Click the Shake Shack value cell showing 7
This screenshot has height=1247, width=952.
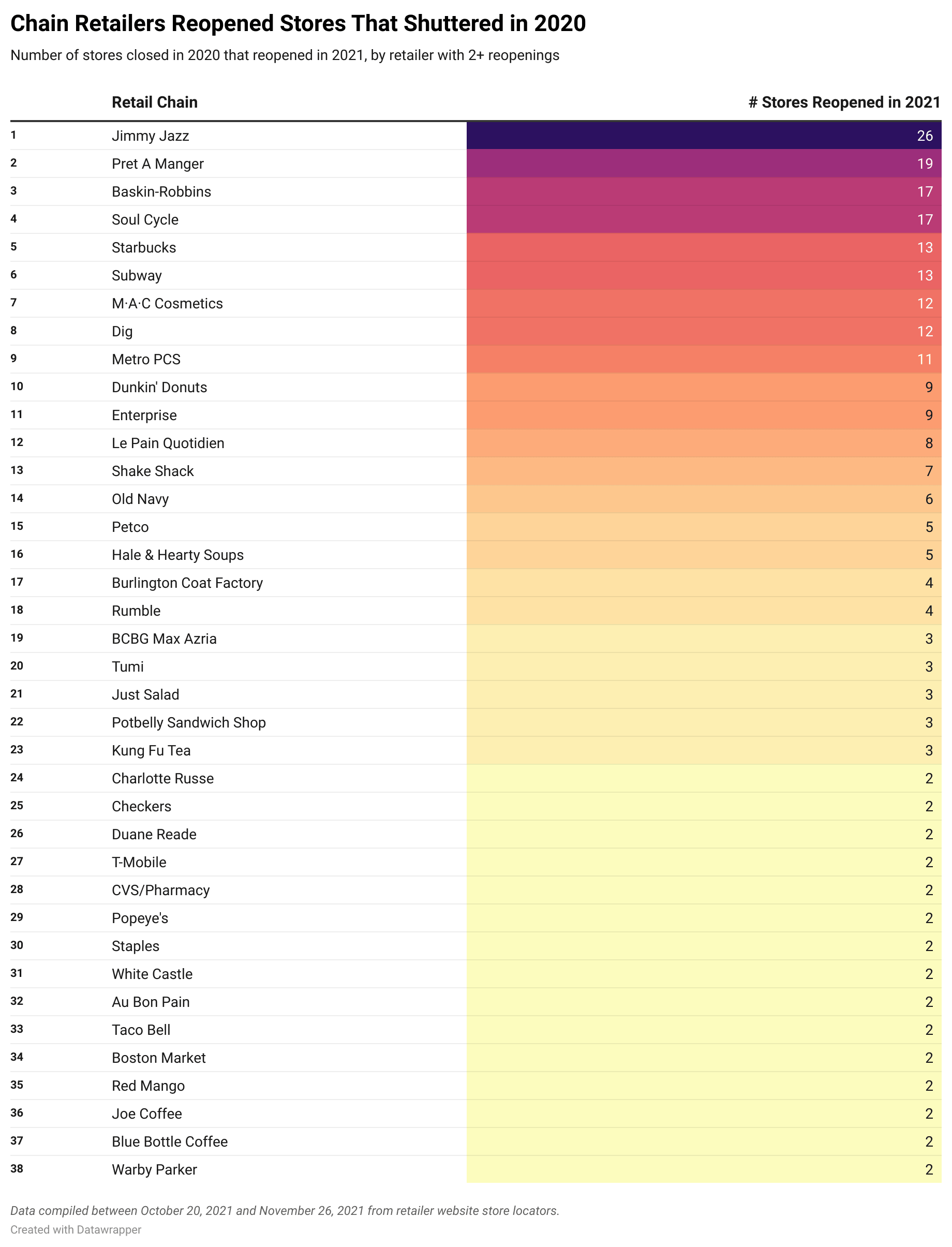click(x=703, y=471)
